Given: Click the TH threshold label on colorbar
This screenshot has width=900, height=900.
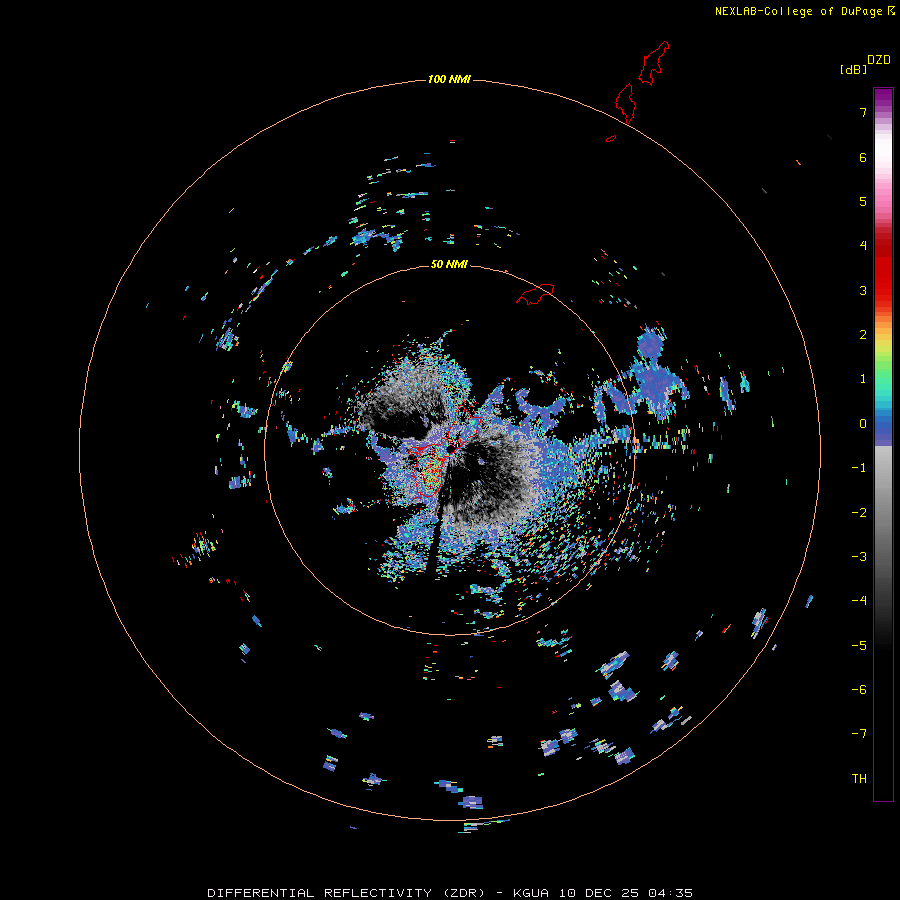Looking at the screenshot, I should point(859,779).
